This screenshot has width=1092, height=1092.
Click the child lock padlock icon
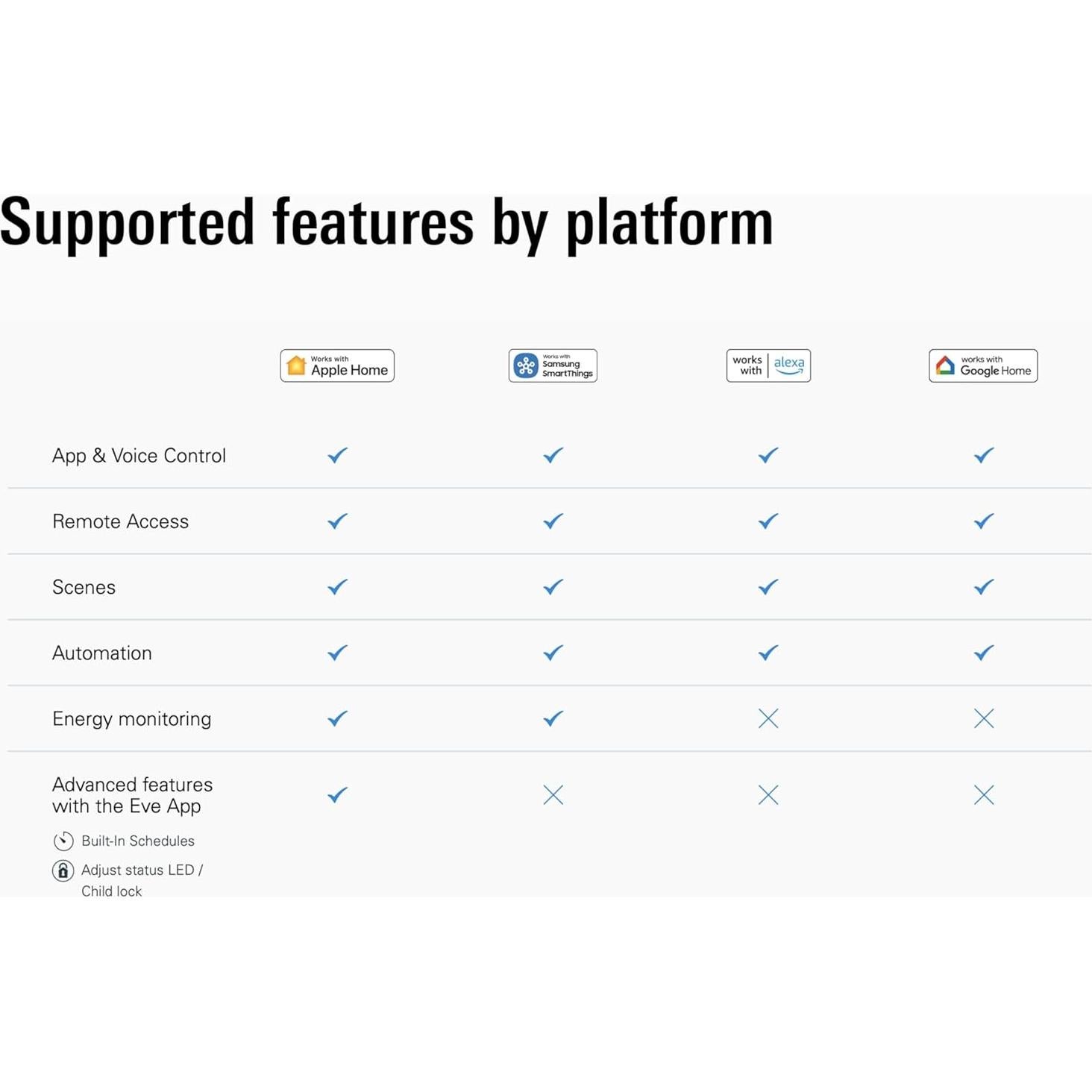coord(63,870)
